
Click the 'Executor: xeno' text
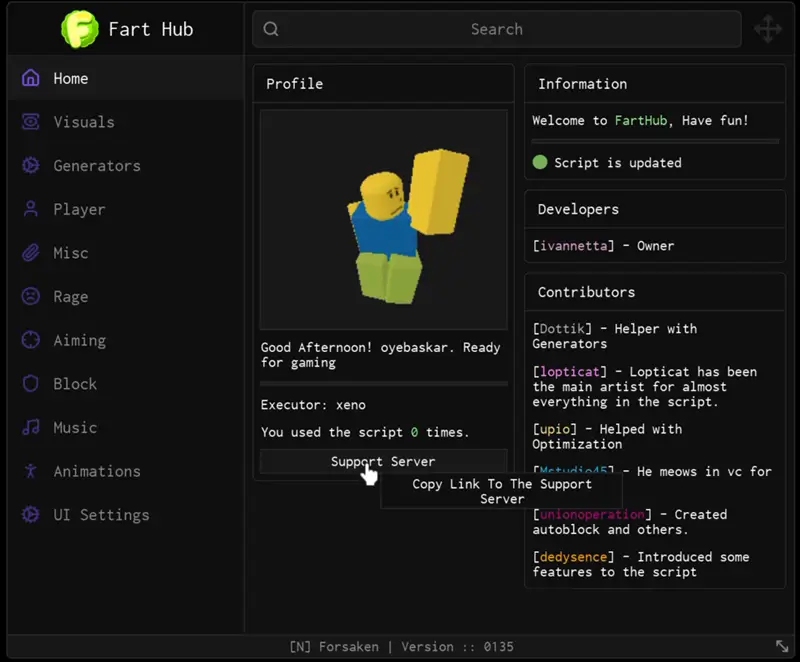click(313, 405)
